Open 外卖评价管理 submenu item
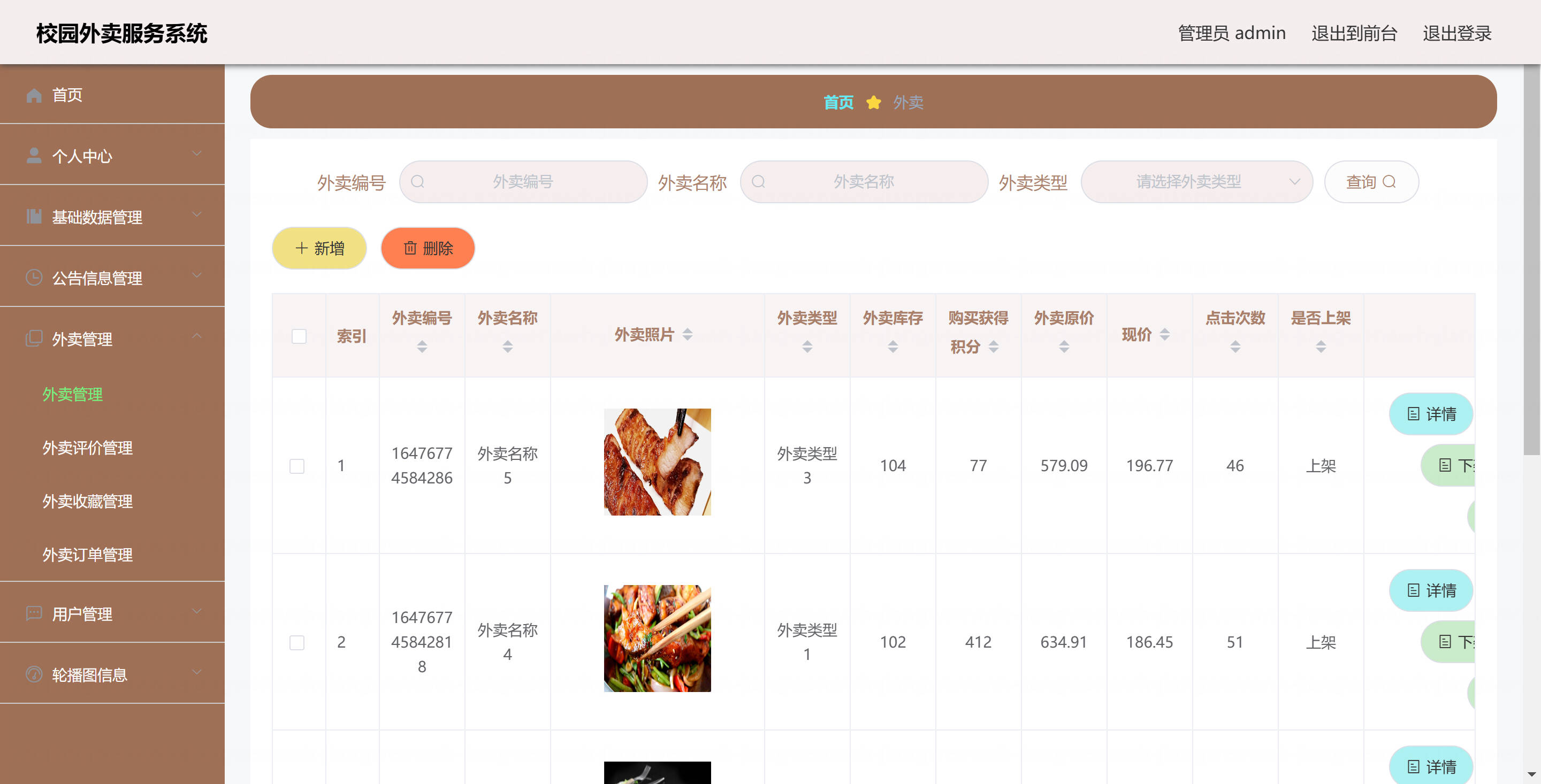 point(87,448)
